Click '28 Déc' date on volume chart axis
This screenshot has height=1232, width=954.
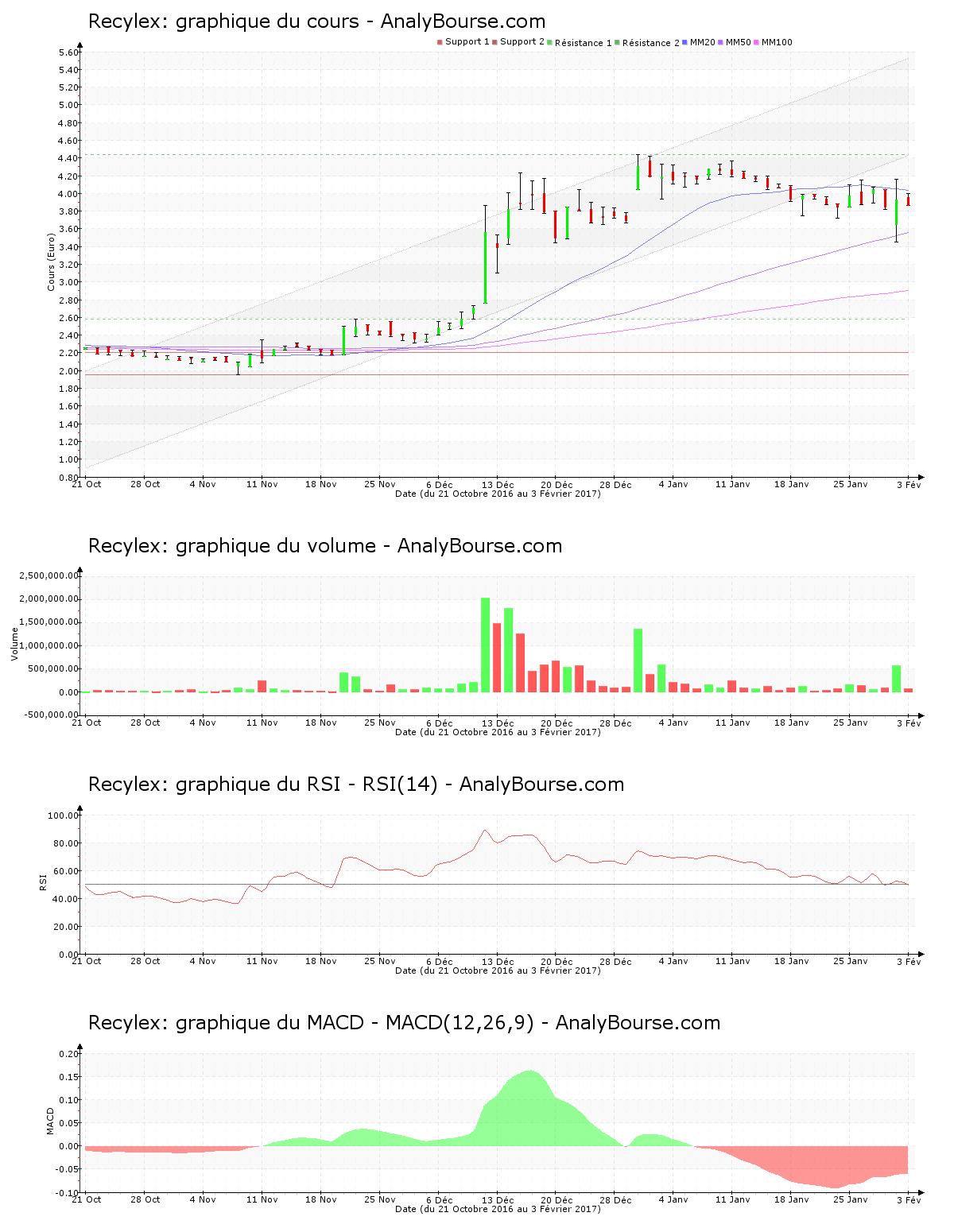pos(615,723)
